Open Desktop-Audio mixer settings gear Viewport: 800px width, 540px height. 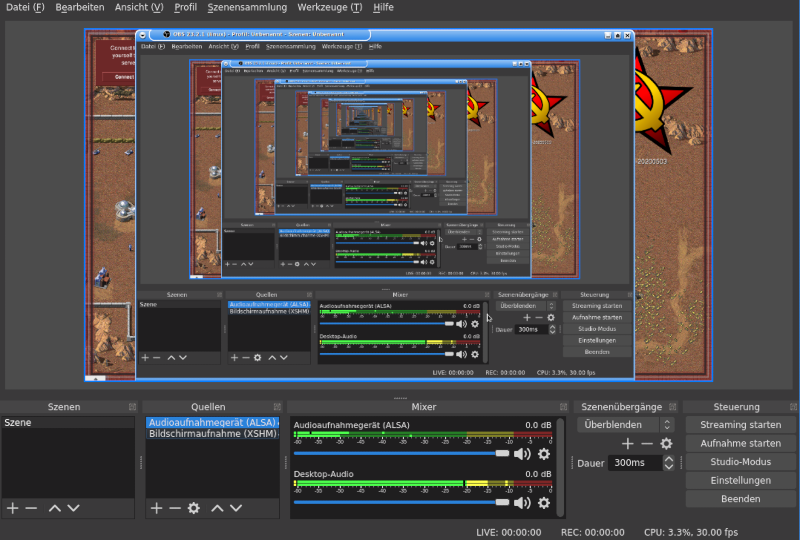pyautogui.click(x=544, y=503)
